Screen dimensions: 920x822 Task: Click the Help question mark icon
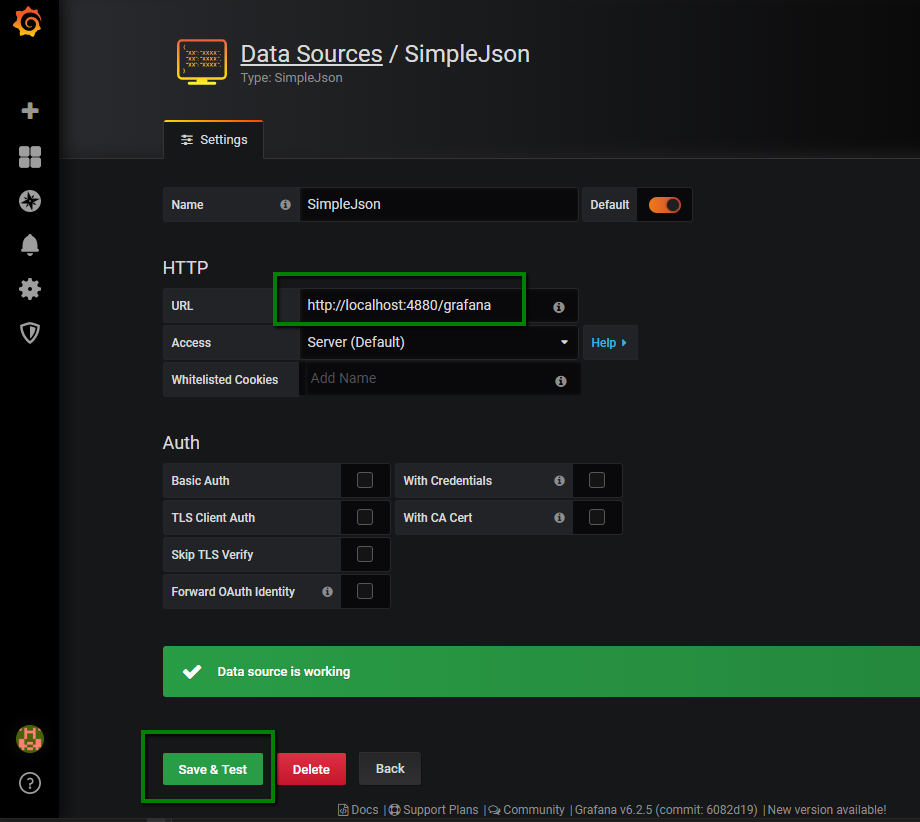30,783
